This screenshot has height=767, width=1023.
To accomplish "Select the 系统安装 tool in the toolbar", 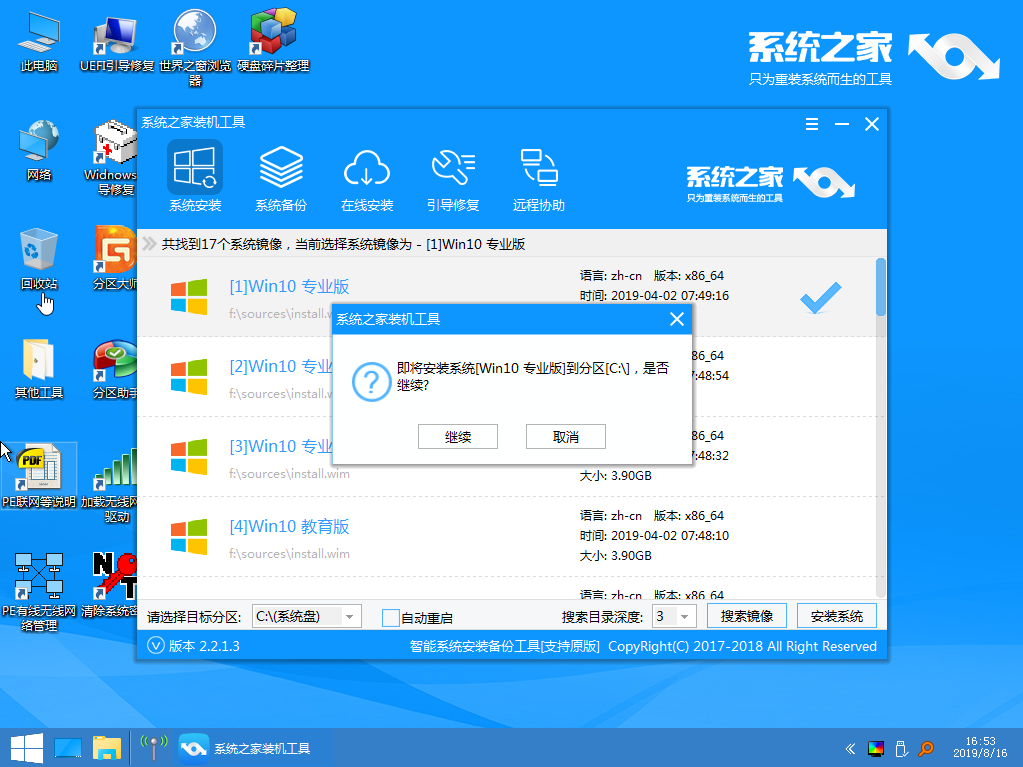I will tap(194, 177).
